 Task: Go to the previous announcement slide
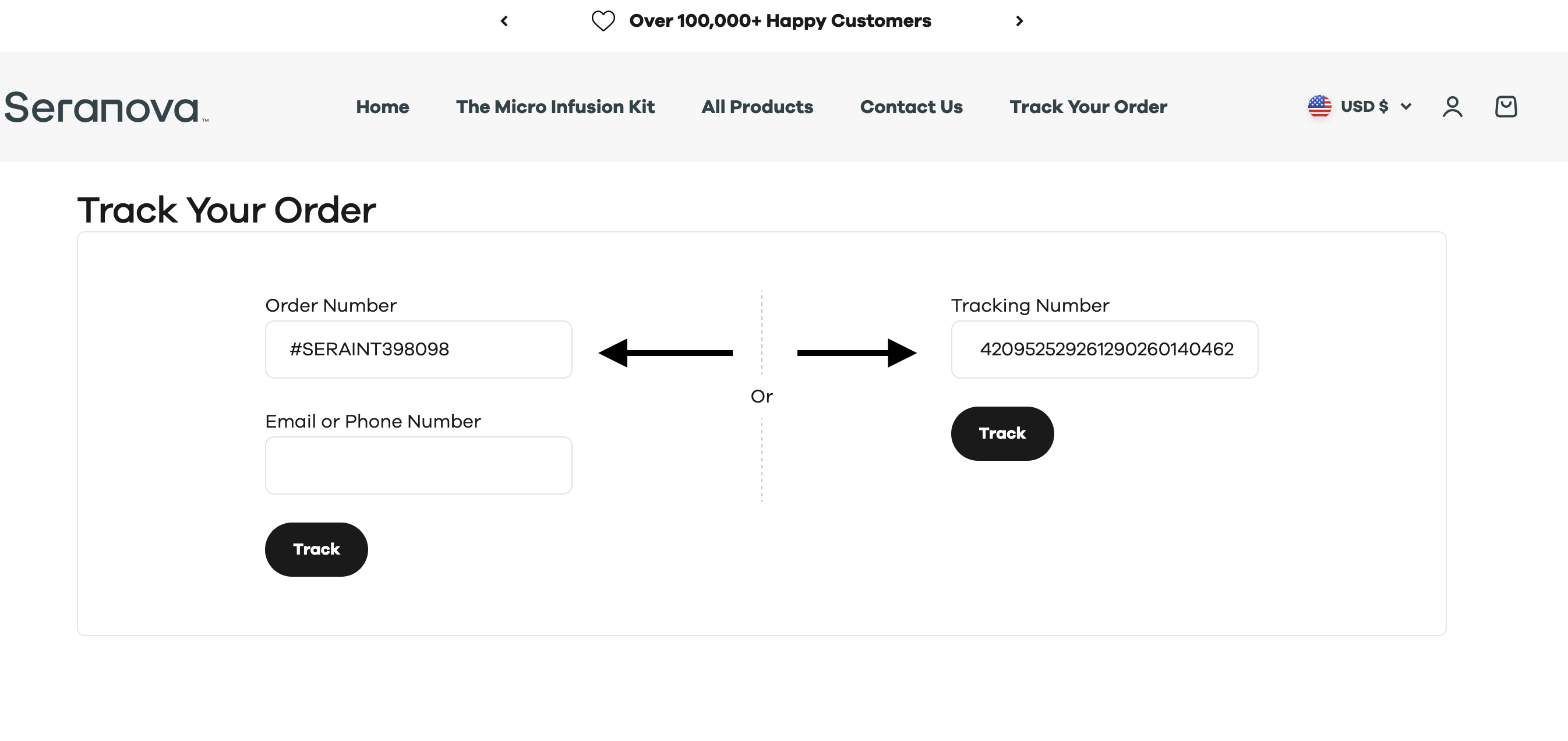click(504, 22)
